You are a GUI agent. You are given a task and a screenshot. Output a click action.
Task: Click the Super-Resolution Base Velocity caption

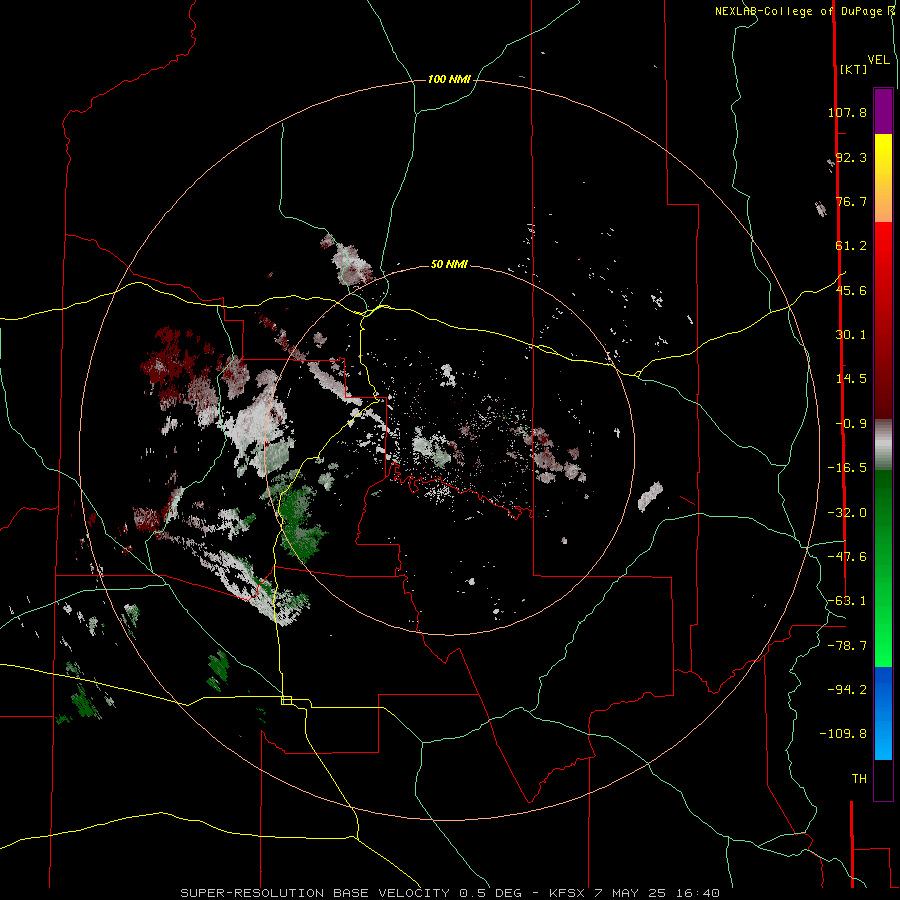[450, 893]
